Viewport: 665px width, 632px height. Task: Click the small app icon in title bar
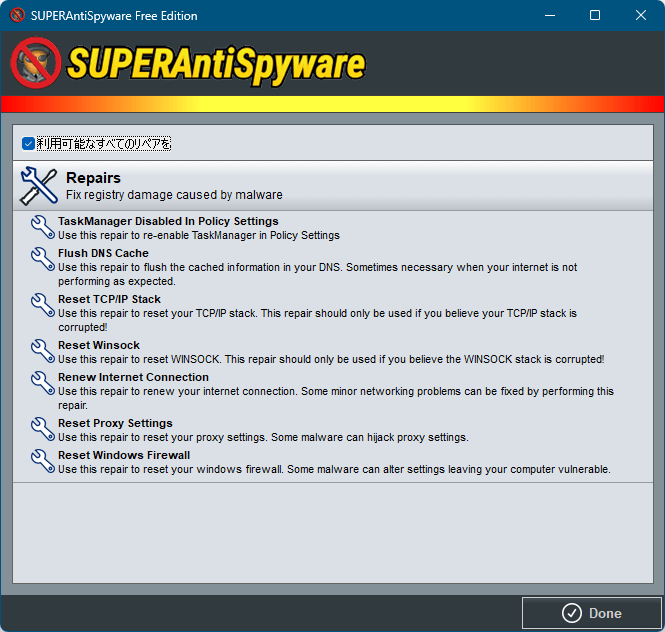pos(17,15)
